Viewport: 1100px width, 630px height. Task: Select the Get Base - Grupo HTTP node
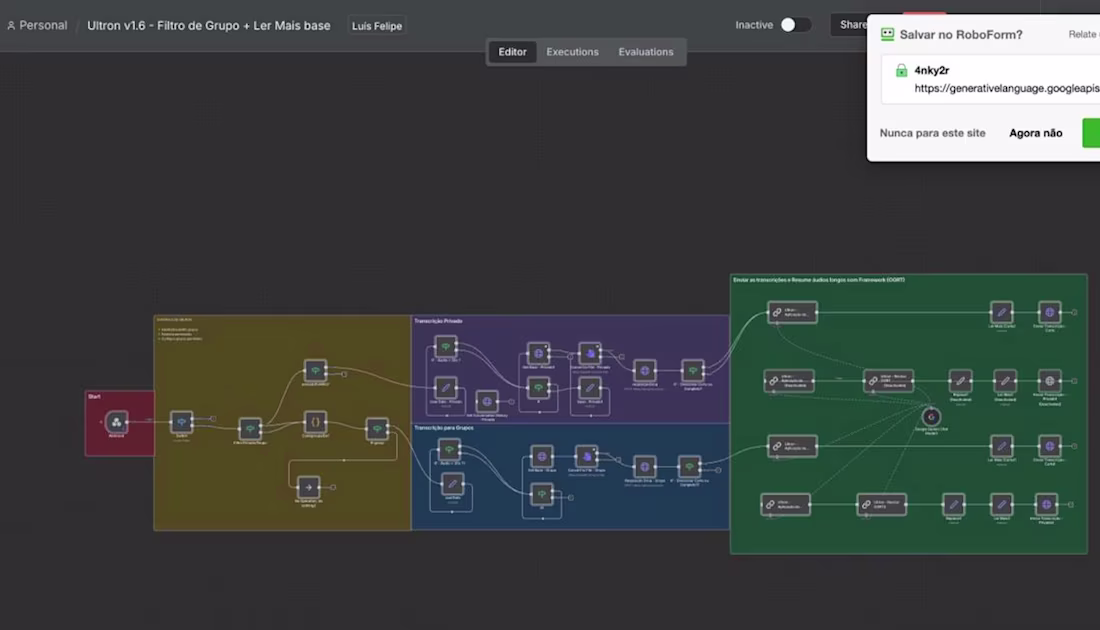pyautogui.click(x=542, y=456)
